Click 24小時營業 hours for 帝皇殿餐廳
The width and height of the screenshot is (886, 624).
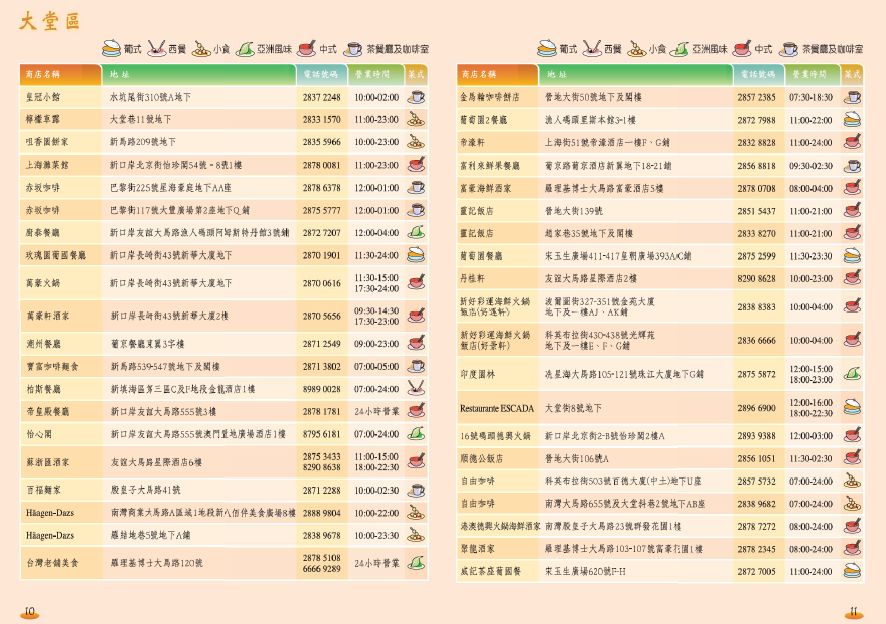pyautogui.click(x=377, y=411)
